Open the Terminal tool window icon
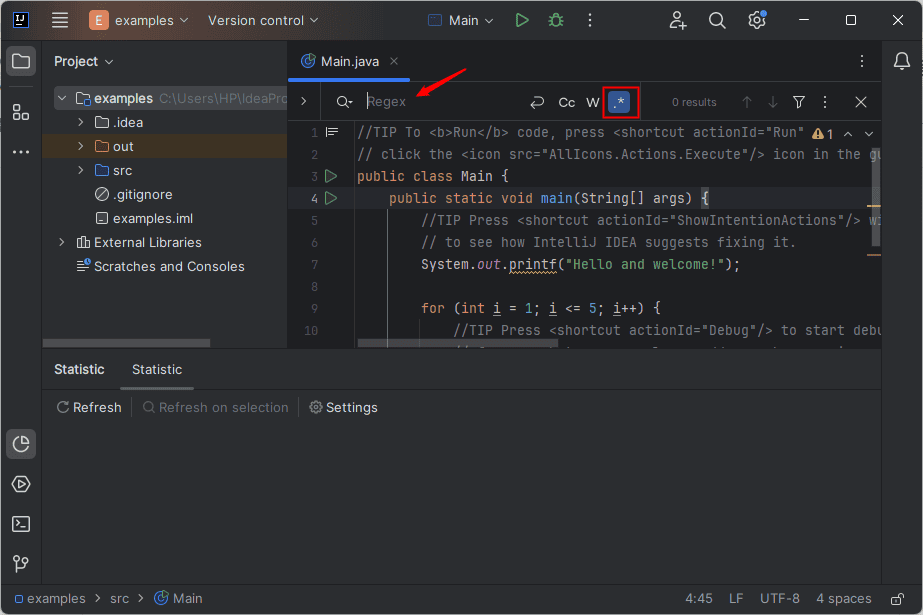The height and width of the screenshot is (615, 923). [x=21, y=524]
